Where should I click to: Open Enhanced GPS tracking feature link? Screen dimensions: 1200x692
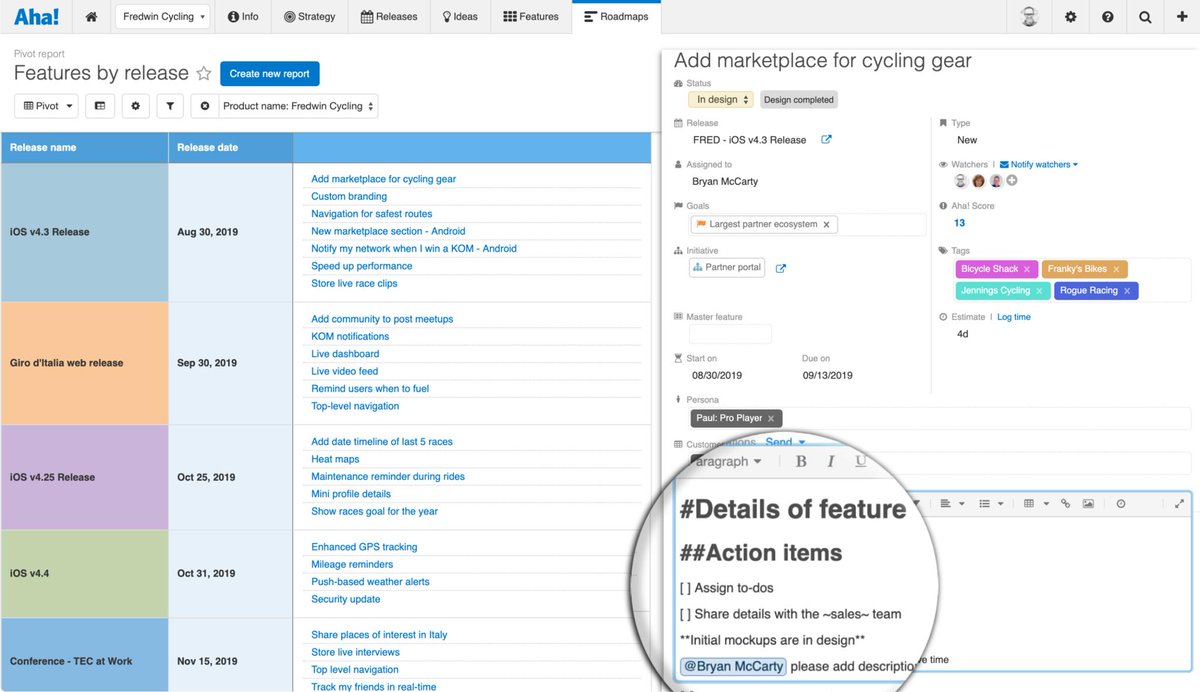pyautogui.click(x=364, y=547)
